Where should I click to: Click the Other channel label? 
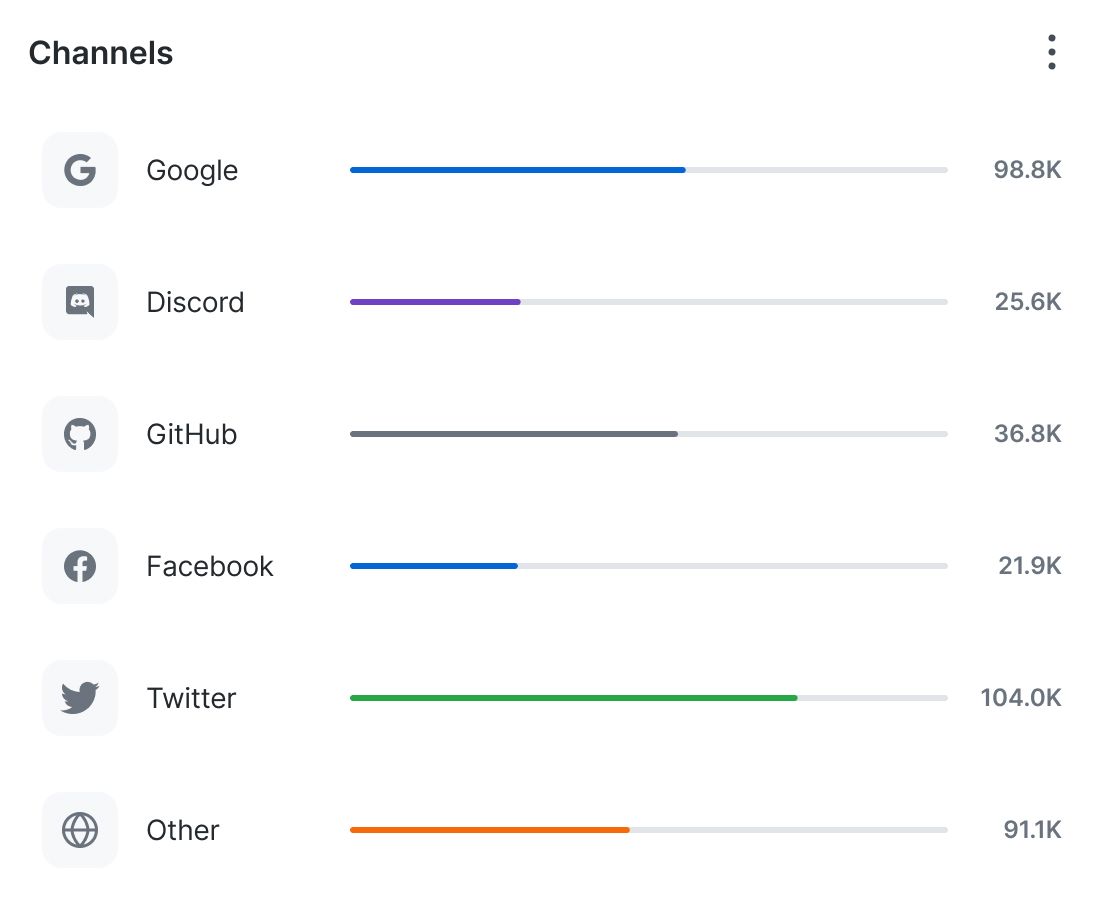(183, 830)
